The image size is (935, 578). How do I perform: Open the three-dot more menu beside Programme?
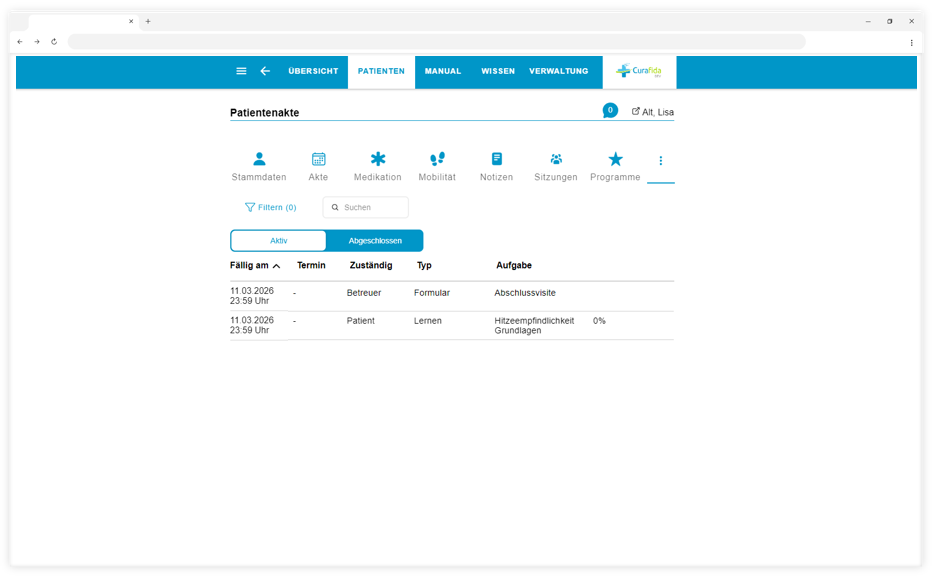661,160
